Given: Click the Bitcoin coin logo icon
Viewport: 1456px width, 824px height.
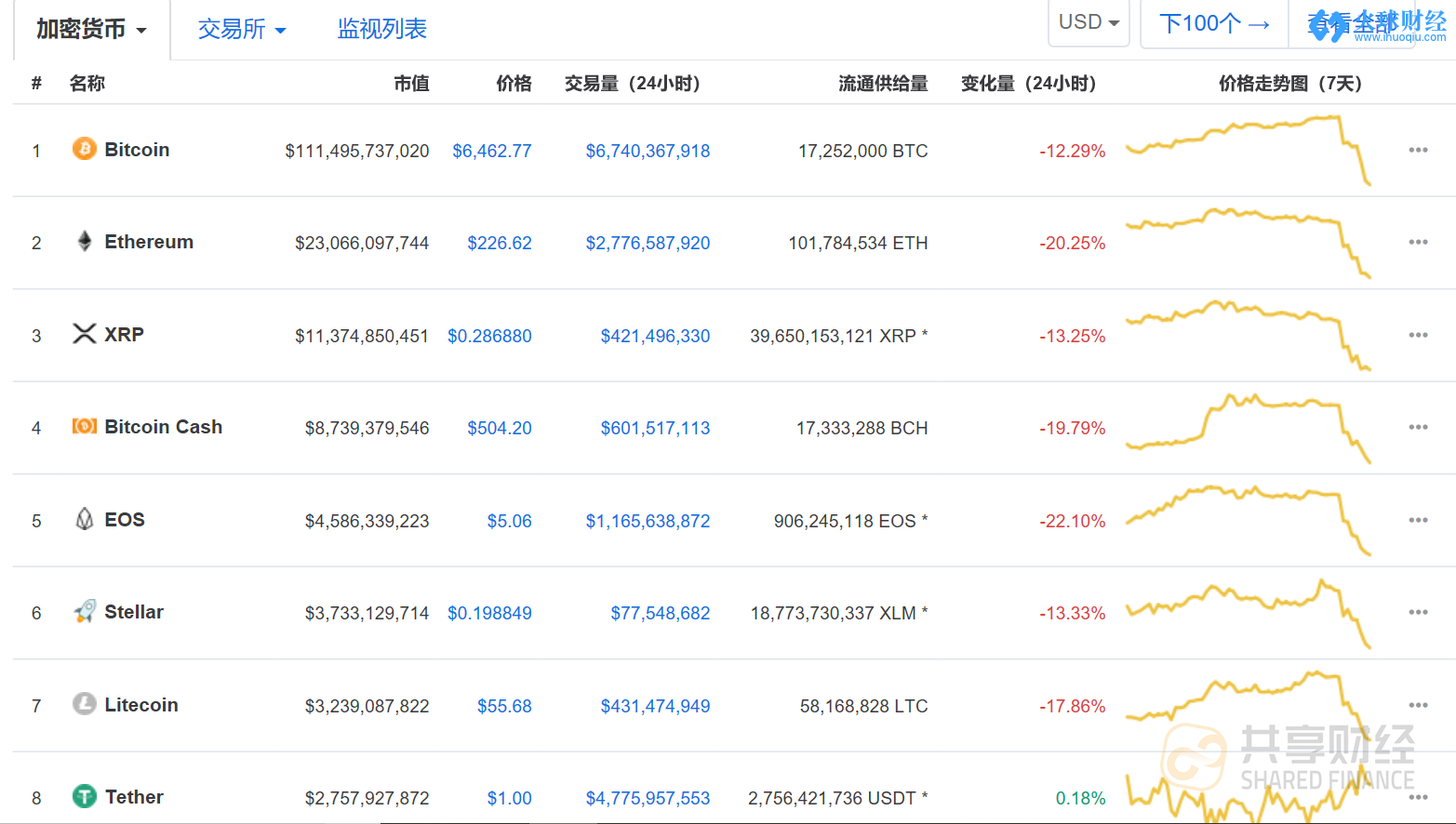Looking at the screenshot, I should (85, 149).
